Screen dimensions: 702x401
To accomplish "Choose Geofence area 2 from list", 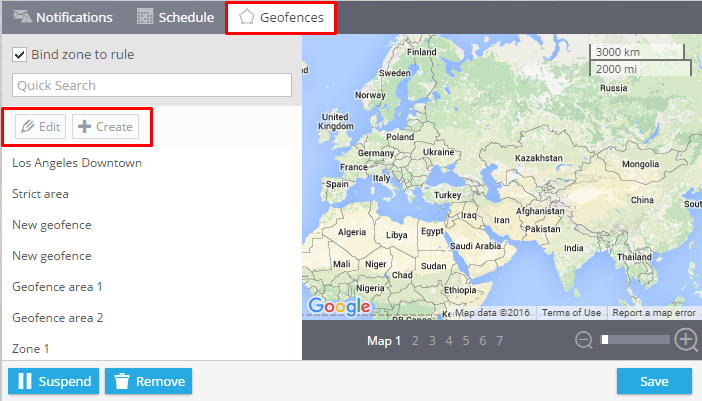I will pos(57,318).
